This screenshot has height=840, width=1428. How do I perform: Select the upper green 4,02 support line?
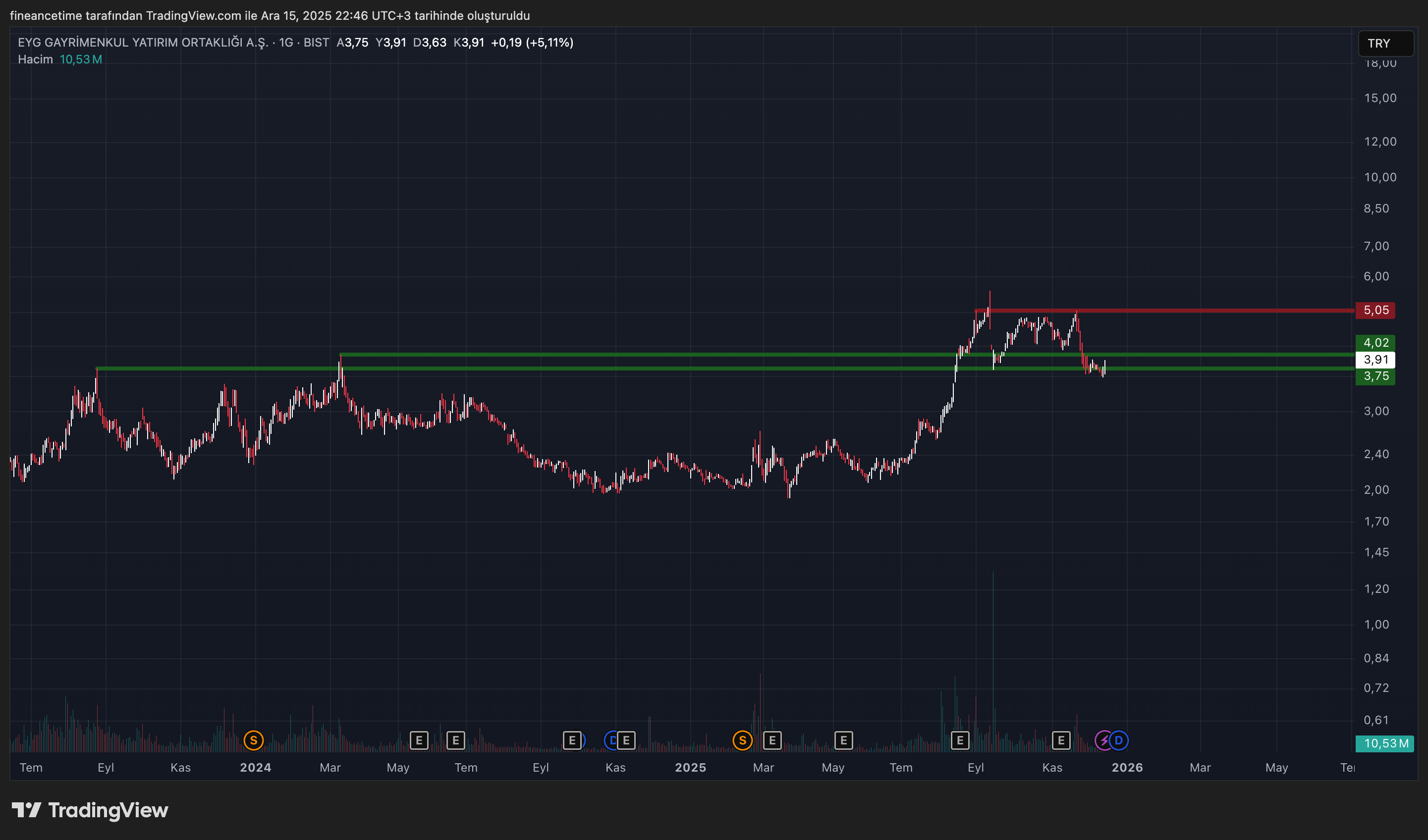[623, 355]
